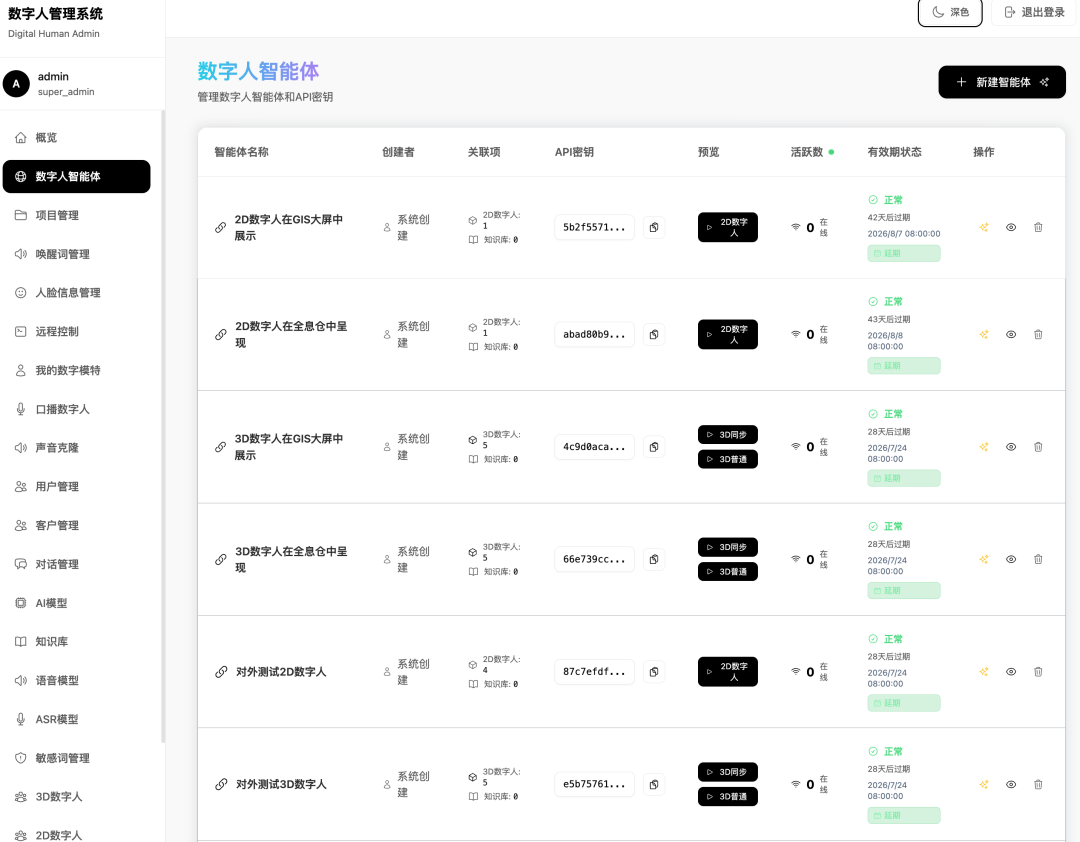Image resolution: width=1080 pixels, height=842 pixels.
Task: Preview 2D数字人 for key 87c7efdf
Action: 727,672
